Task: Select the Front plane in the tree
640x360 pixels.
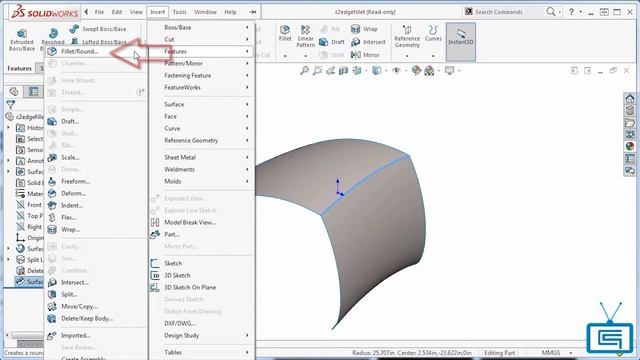Action: tap(29, 204)
